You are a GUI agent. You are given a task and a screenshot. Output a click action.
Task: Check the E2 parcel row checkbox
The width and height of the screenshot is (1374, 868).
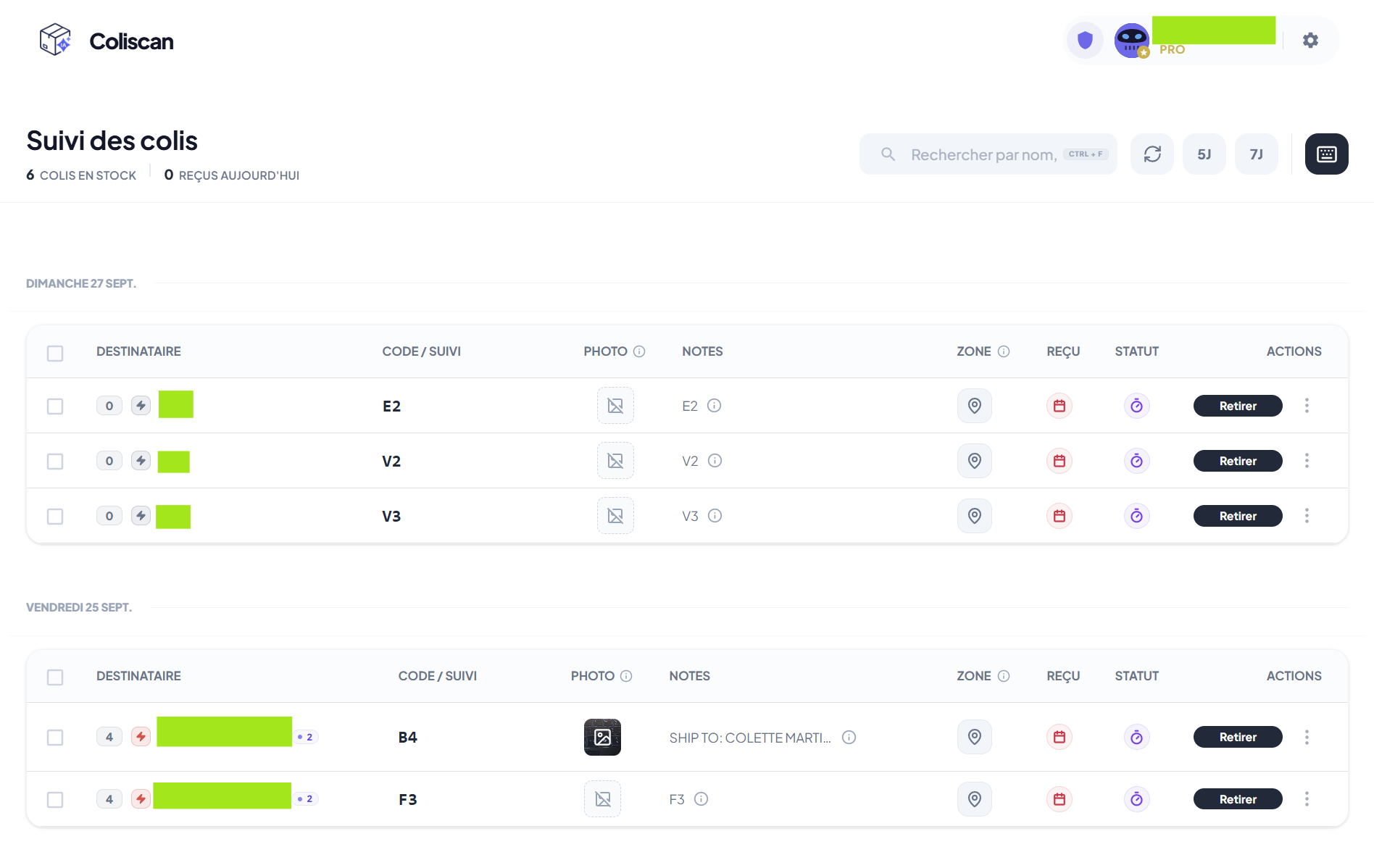[x=55, y=406]
